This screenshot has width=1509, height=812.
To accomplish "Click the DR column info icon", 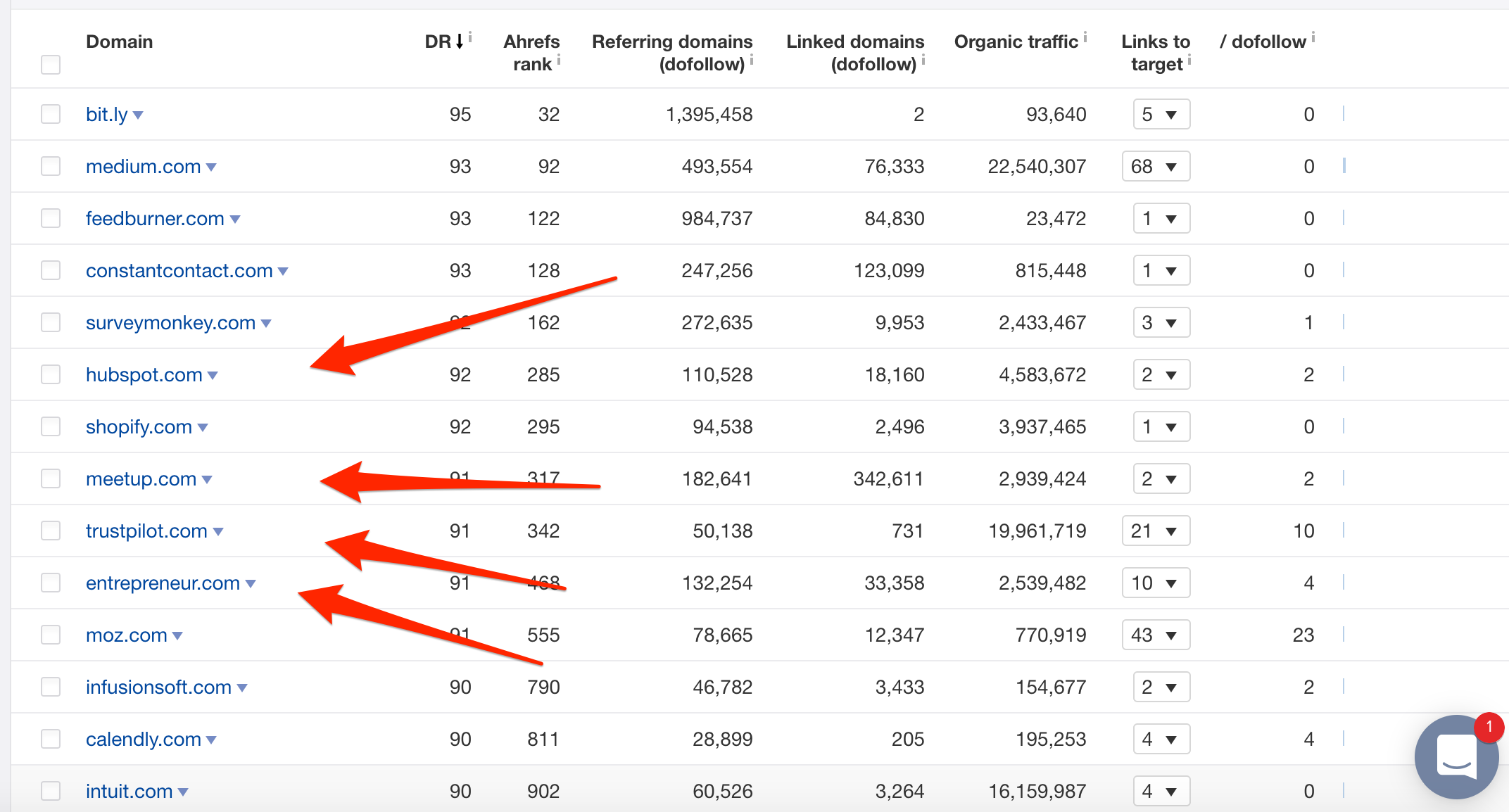I will pos(470,37).
